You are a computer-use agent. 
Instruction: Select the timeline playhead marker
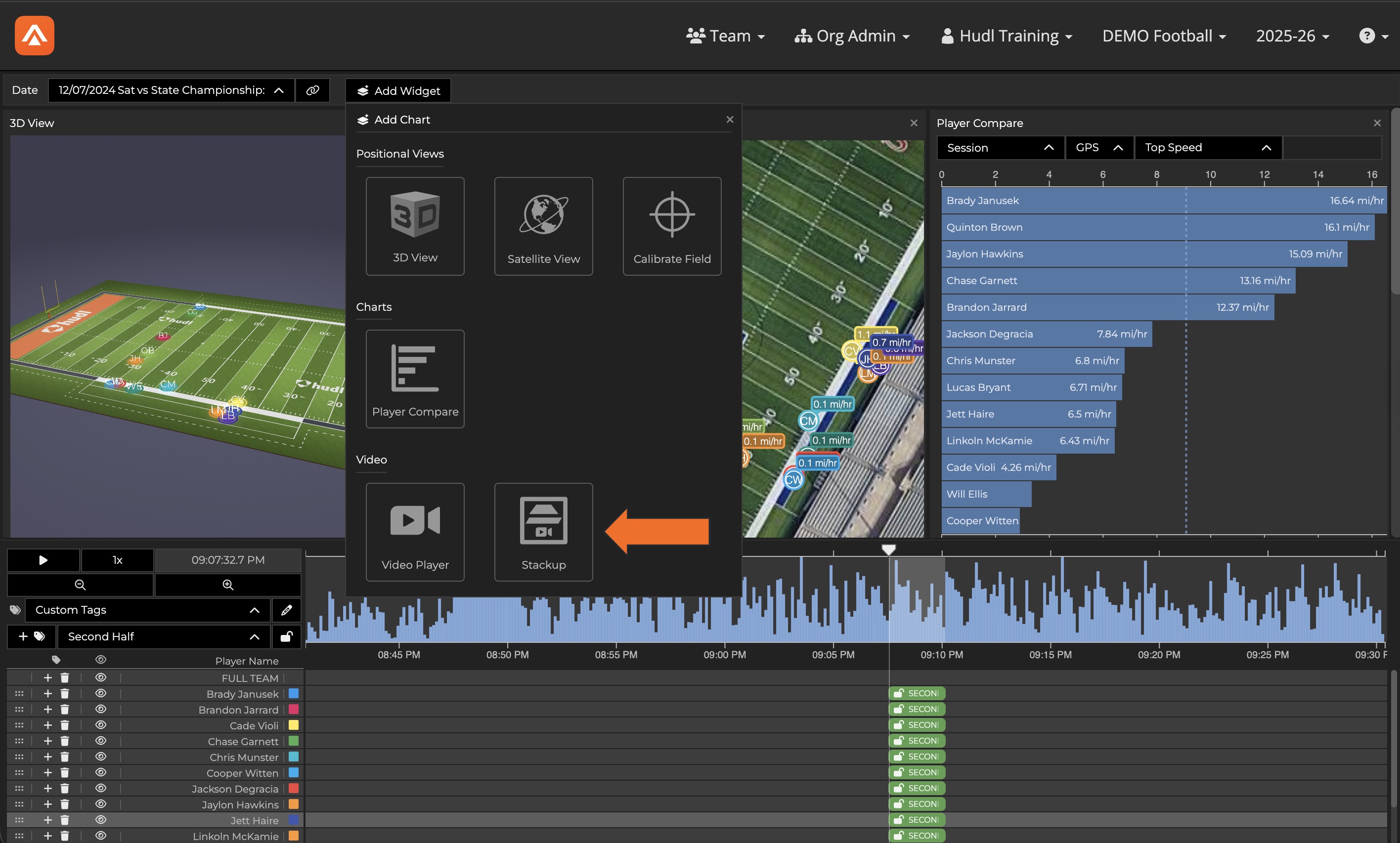click(889, 549)
